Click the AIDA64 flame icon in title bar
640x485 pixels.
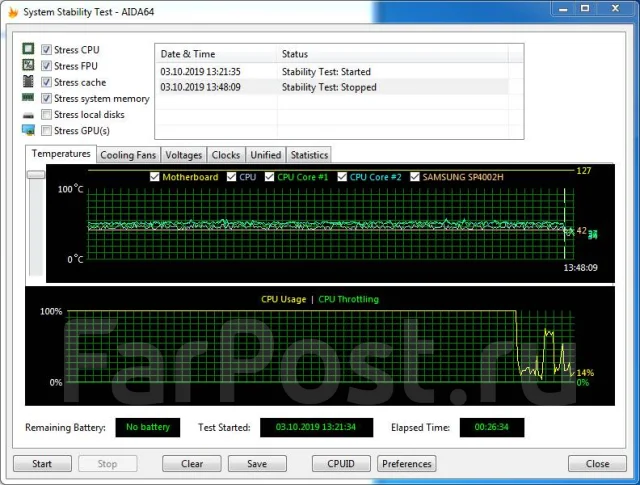coord(13,12)
